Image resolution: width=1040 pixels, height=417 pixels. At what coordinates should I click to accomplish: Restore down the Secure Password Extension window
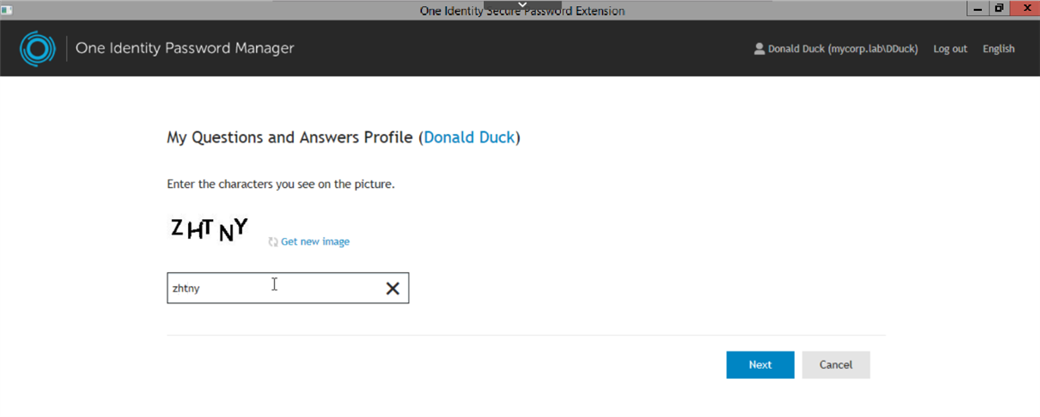click(x=998, y=8)
